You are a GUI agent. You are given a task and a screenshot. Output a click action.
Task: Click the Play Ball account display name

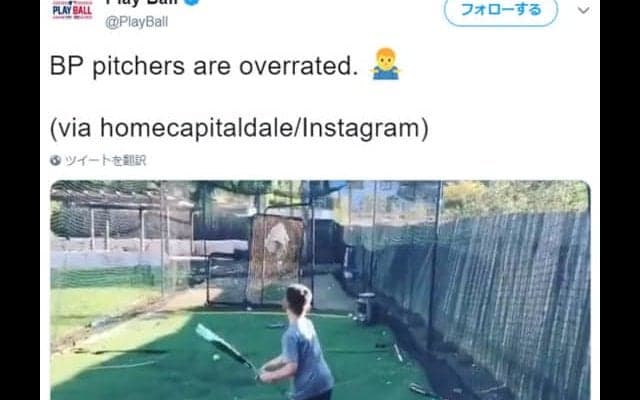click(141, 2)
